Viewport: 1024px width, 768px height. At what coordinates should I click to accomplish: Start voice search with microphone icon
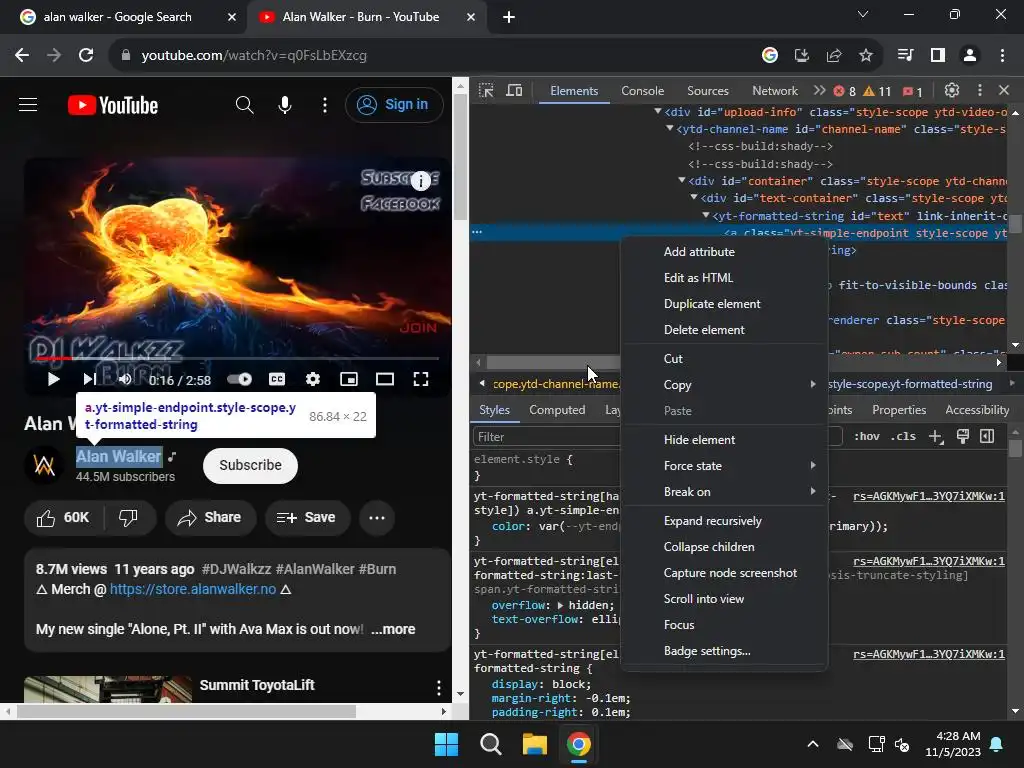[x=285, y=104]
